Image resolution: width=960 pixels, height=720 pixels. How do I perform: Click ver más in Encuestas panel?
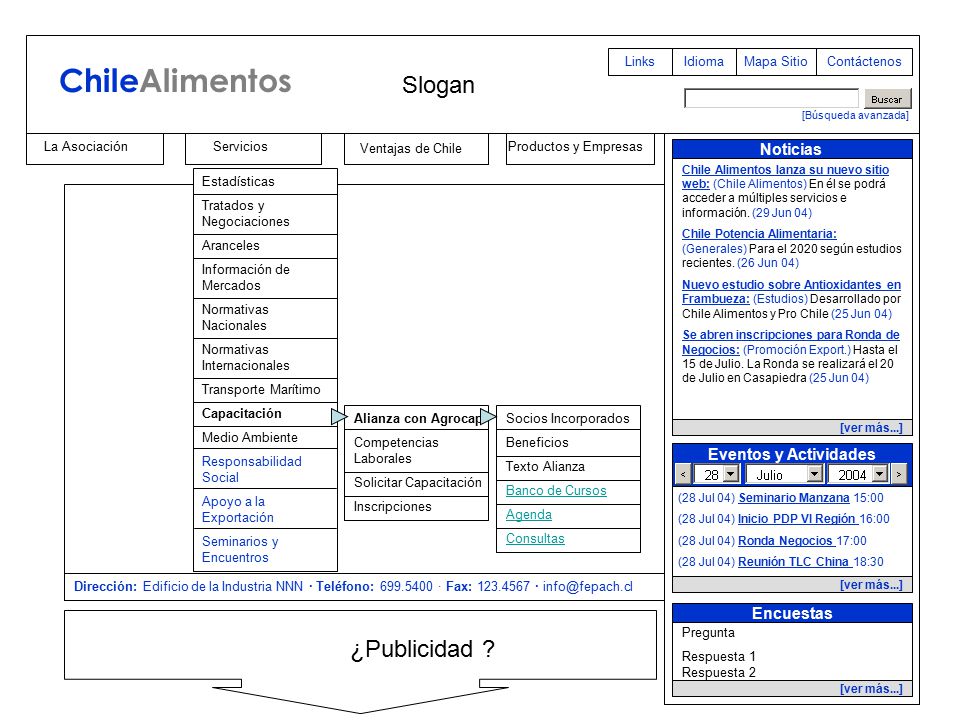click(871, 689)
